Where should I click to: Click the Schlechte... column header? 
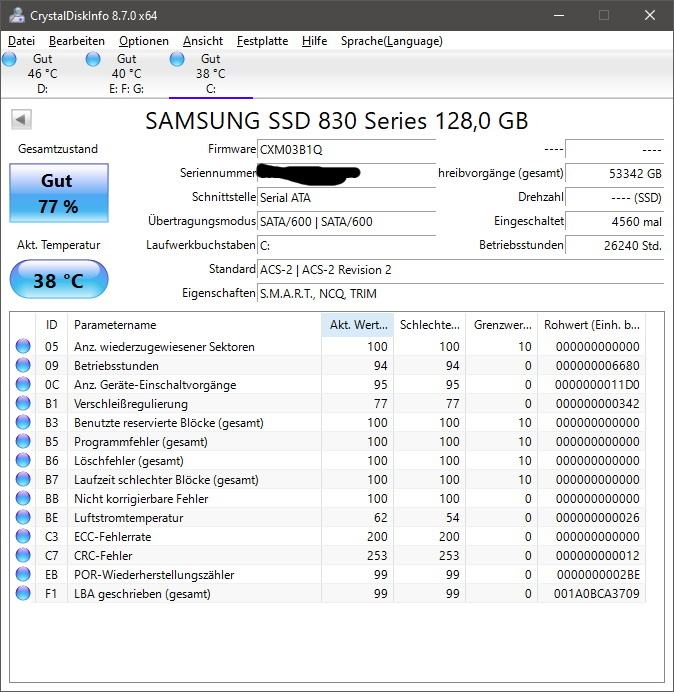(x=429, y=325)
